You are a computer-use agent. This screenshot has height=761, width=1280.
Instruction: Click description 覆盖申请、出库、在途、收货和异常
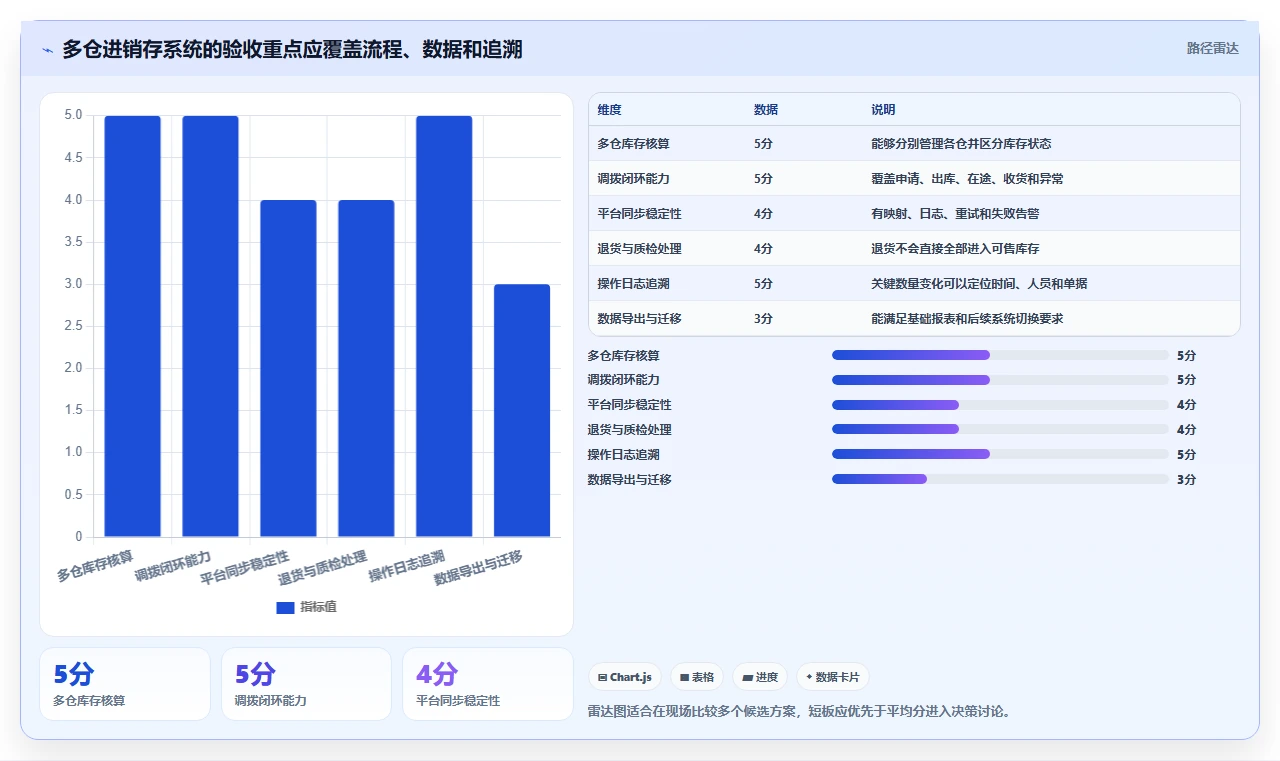[x=967, y=179]
